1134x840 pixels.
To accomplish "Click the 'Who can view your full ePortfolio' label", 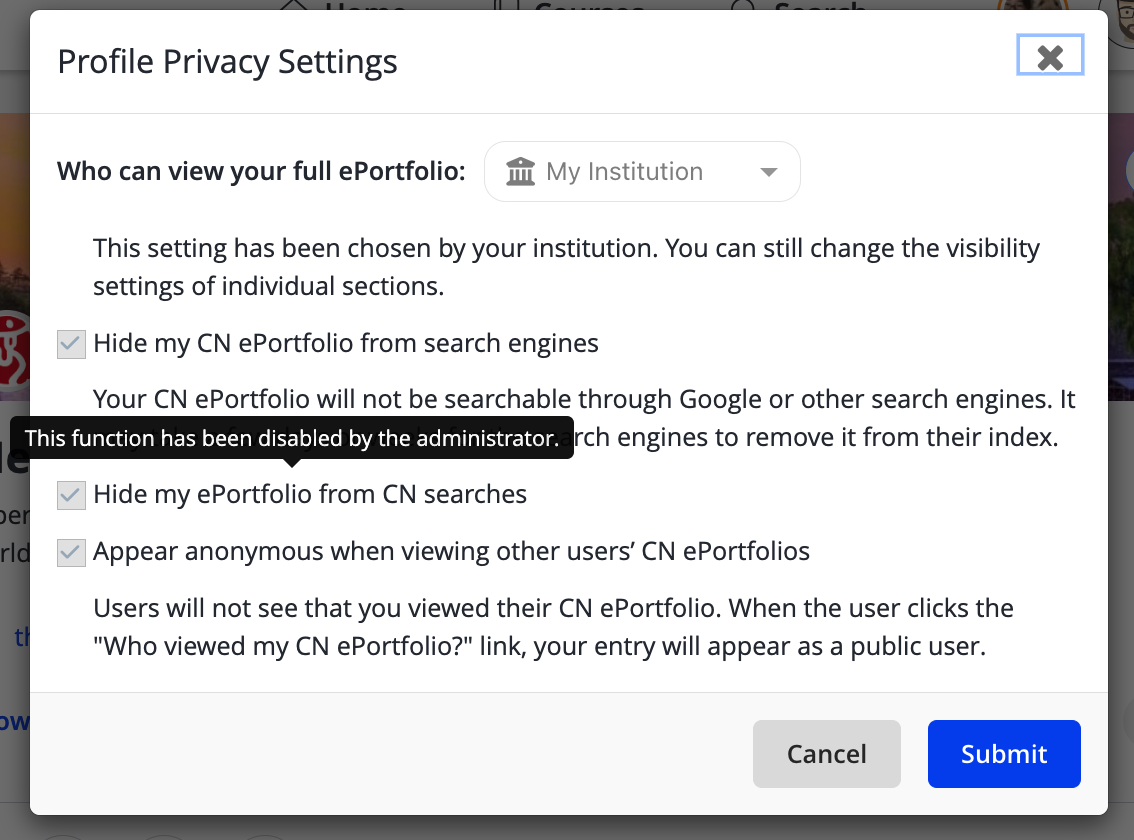I will tap(261, 171).
